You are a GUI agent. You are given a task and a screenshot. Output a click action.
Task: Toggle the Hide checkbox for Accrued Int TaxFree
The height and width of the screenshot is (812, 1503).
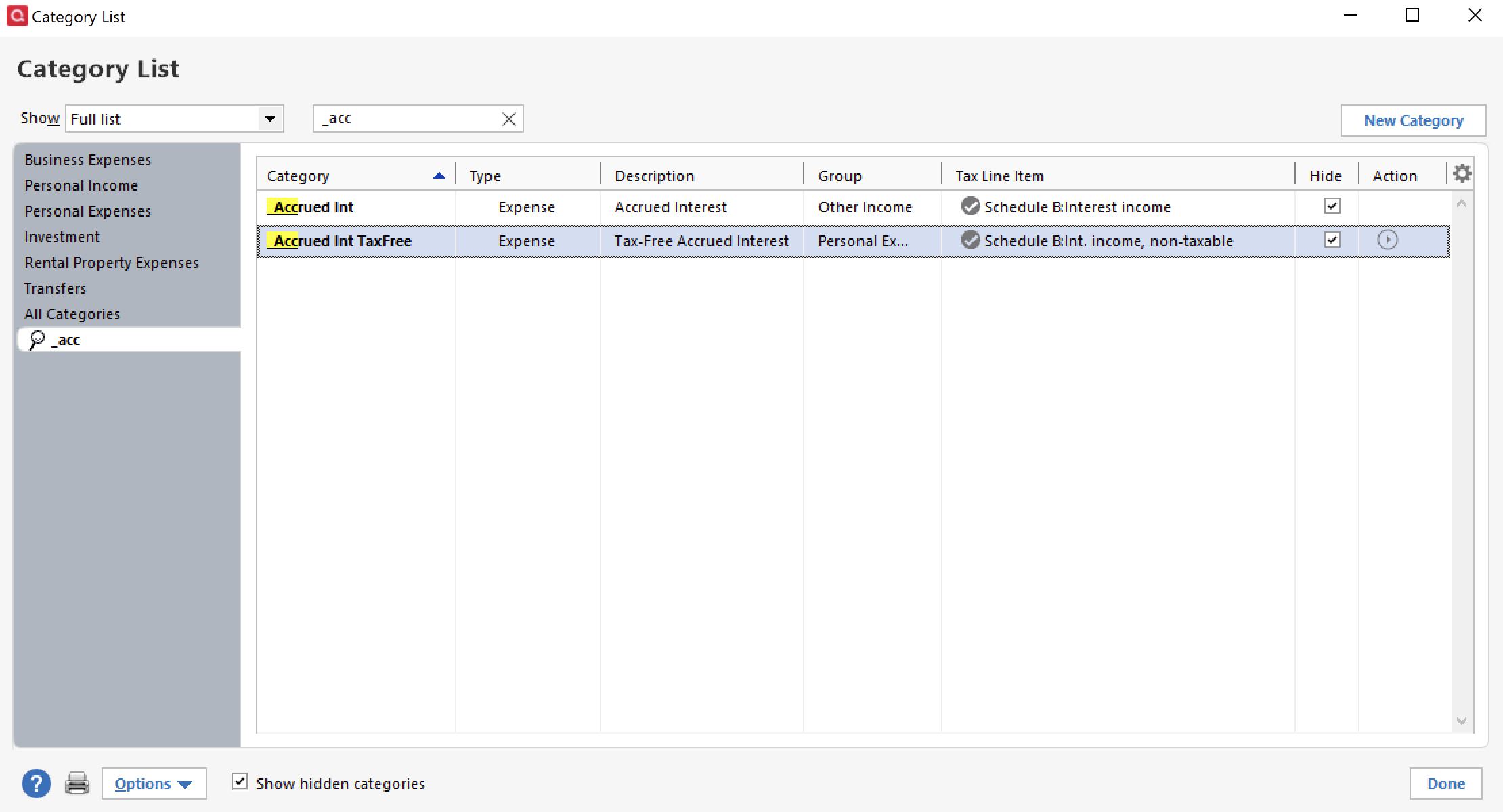(x=1331, y=240)
